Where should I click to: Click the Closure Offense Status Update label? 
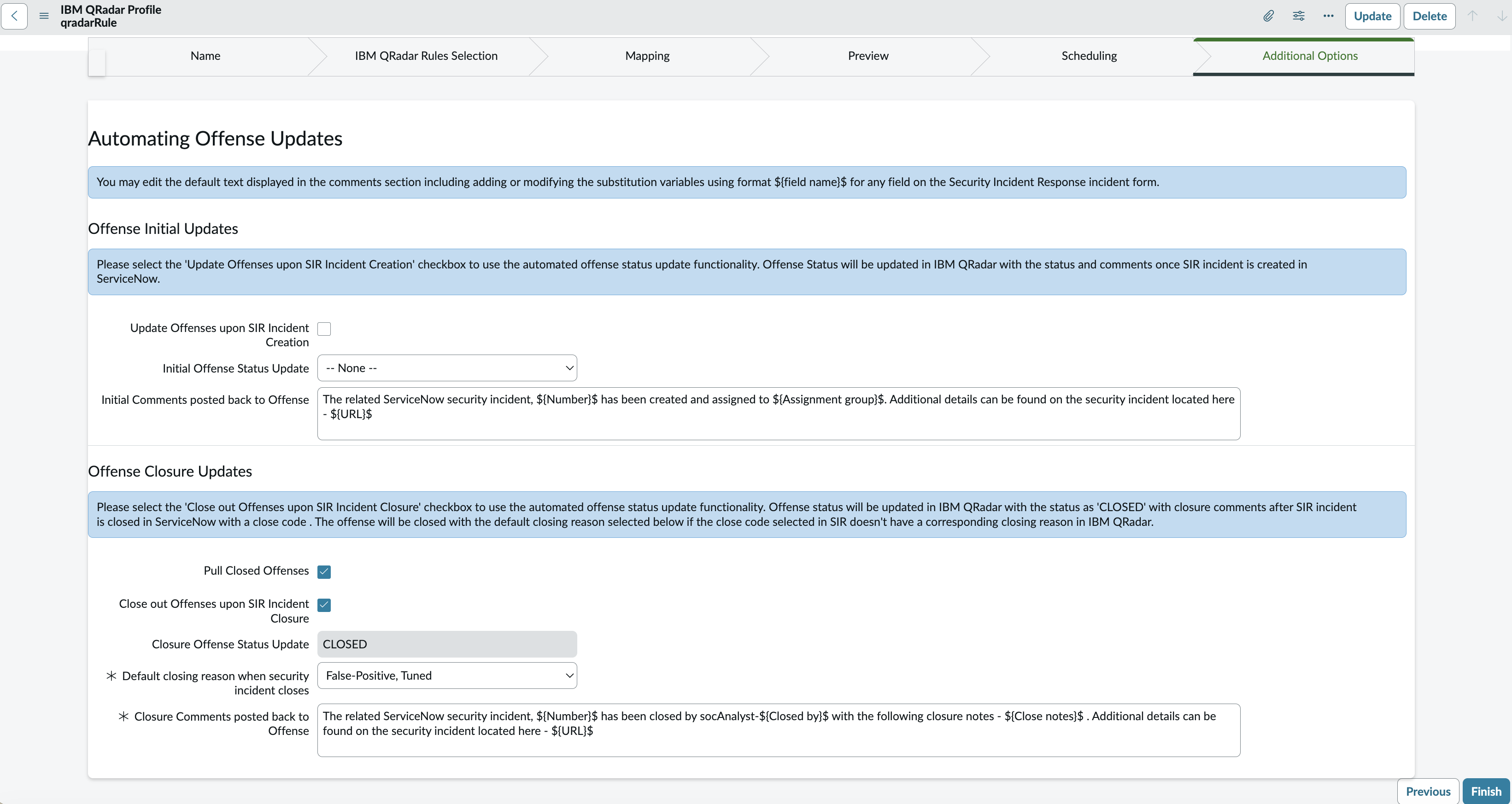pyautogui.click(x=230, y=644)
